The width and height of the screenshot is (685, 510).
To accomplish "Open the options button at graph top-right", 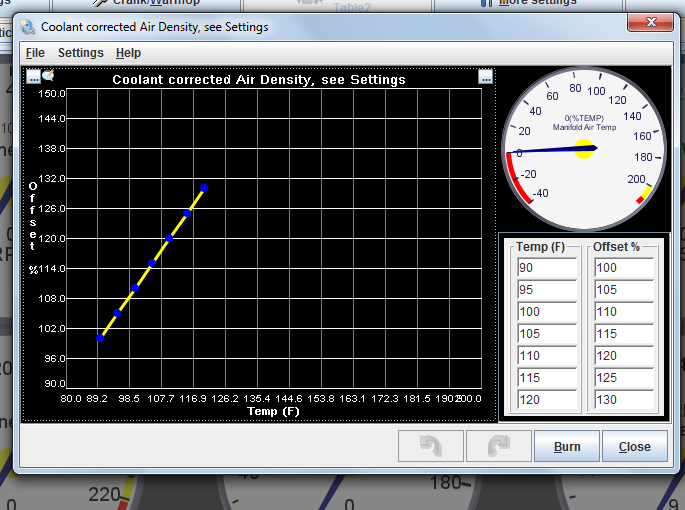I will 486,76.
